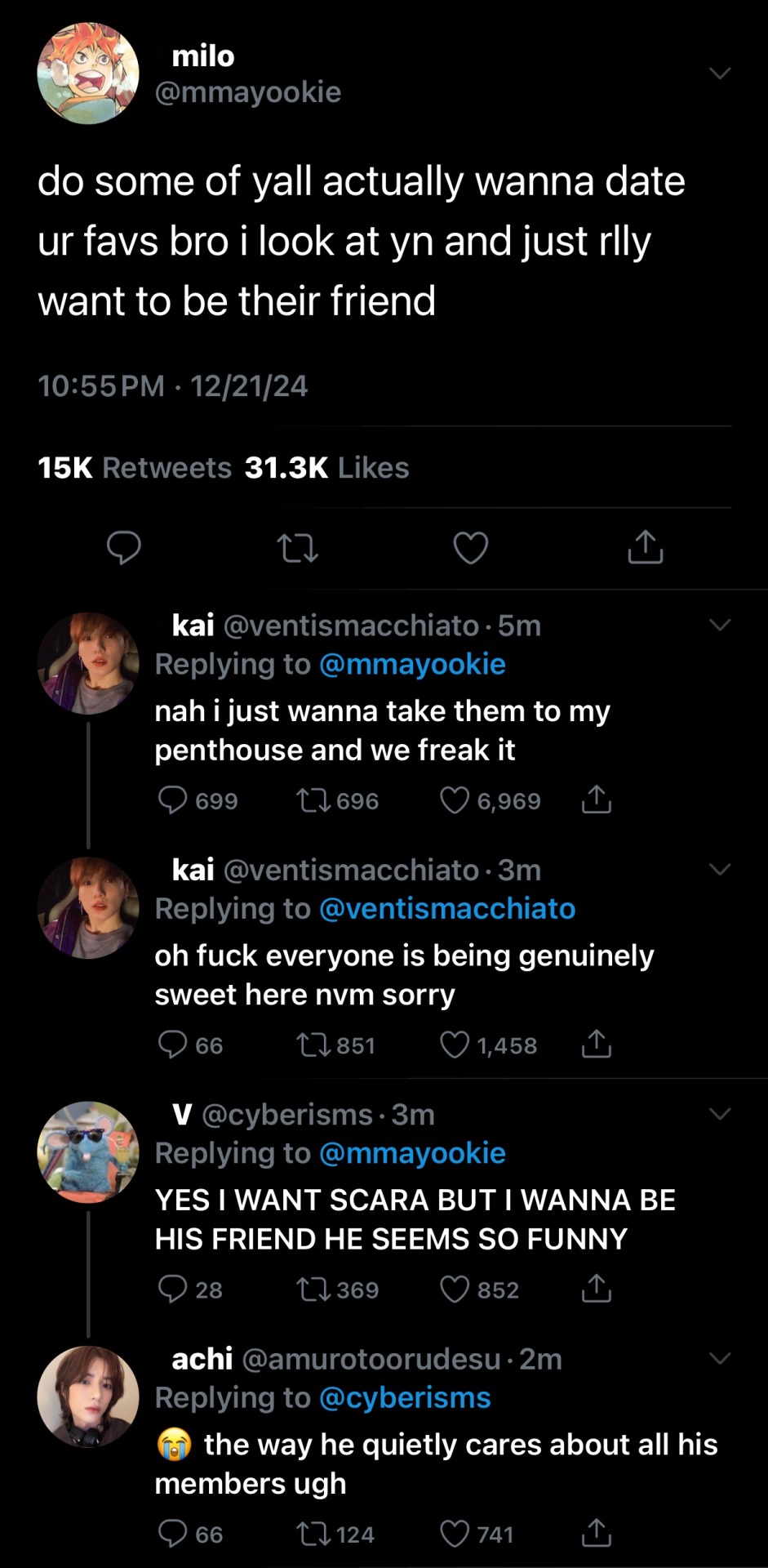Retweet milo's main tweet
Viewport: 768px width, 1568px height.
pos(297,548)
